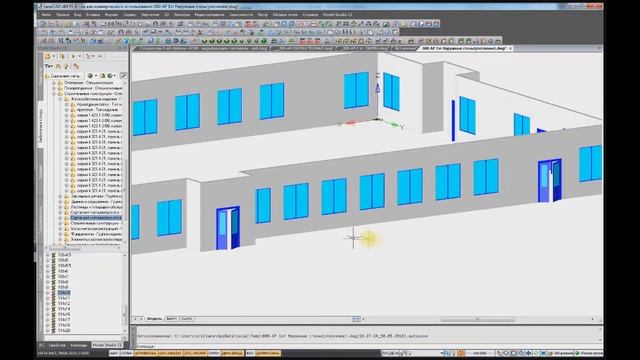Image resolution: width=640 pixels, height=360 pixels.
Task: Open the Вставка menu
Action: pyautogui.click(x=93, y=15)
